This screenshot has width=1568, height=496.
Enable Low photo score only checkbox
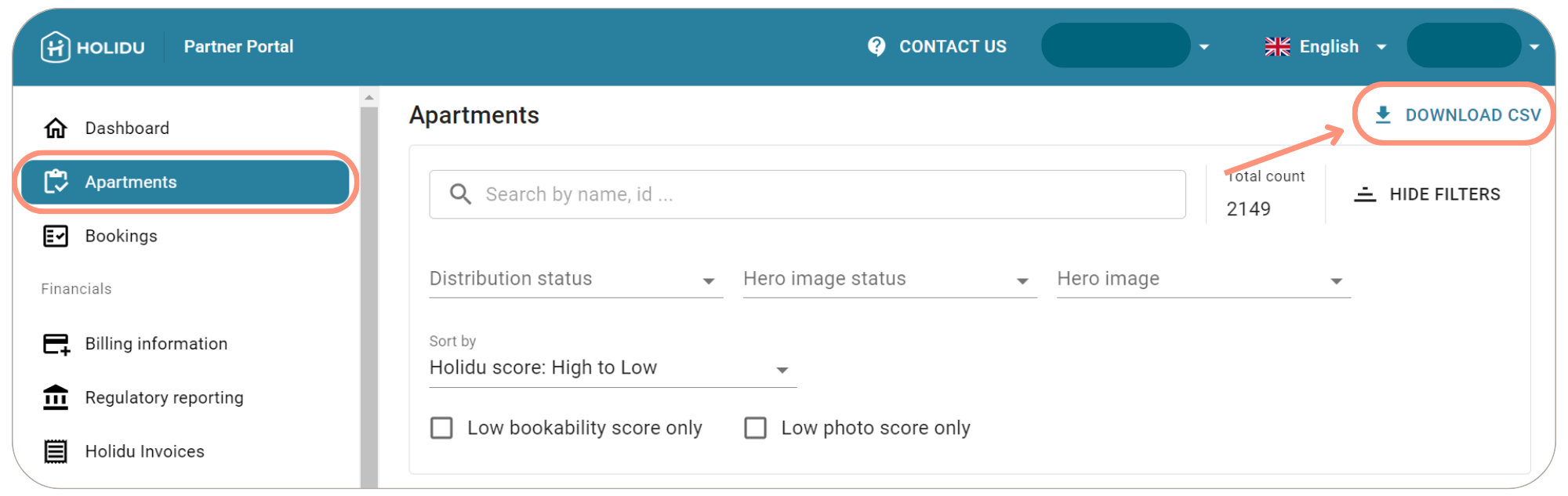[x=755, y=428]
